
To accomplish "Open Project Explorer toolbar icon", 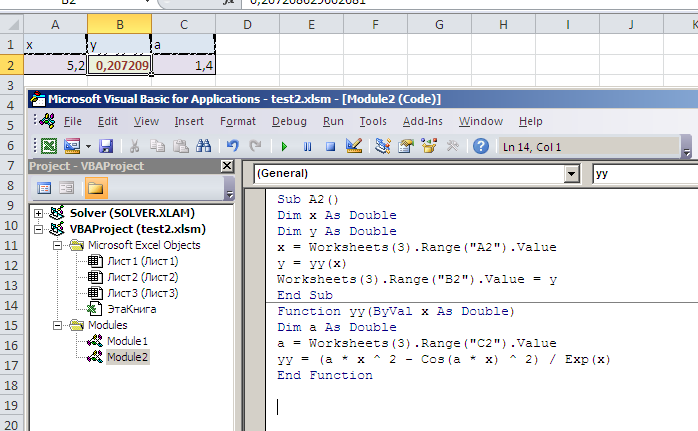I will click(382, 146).
